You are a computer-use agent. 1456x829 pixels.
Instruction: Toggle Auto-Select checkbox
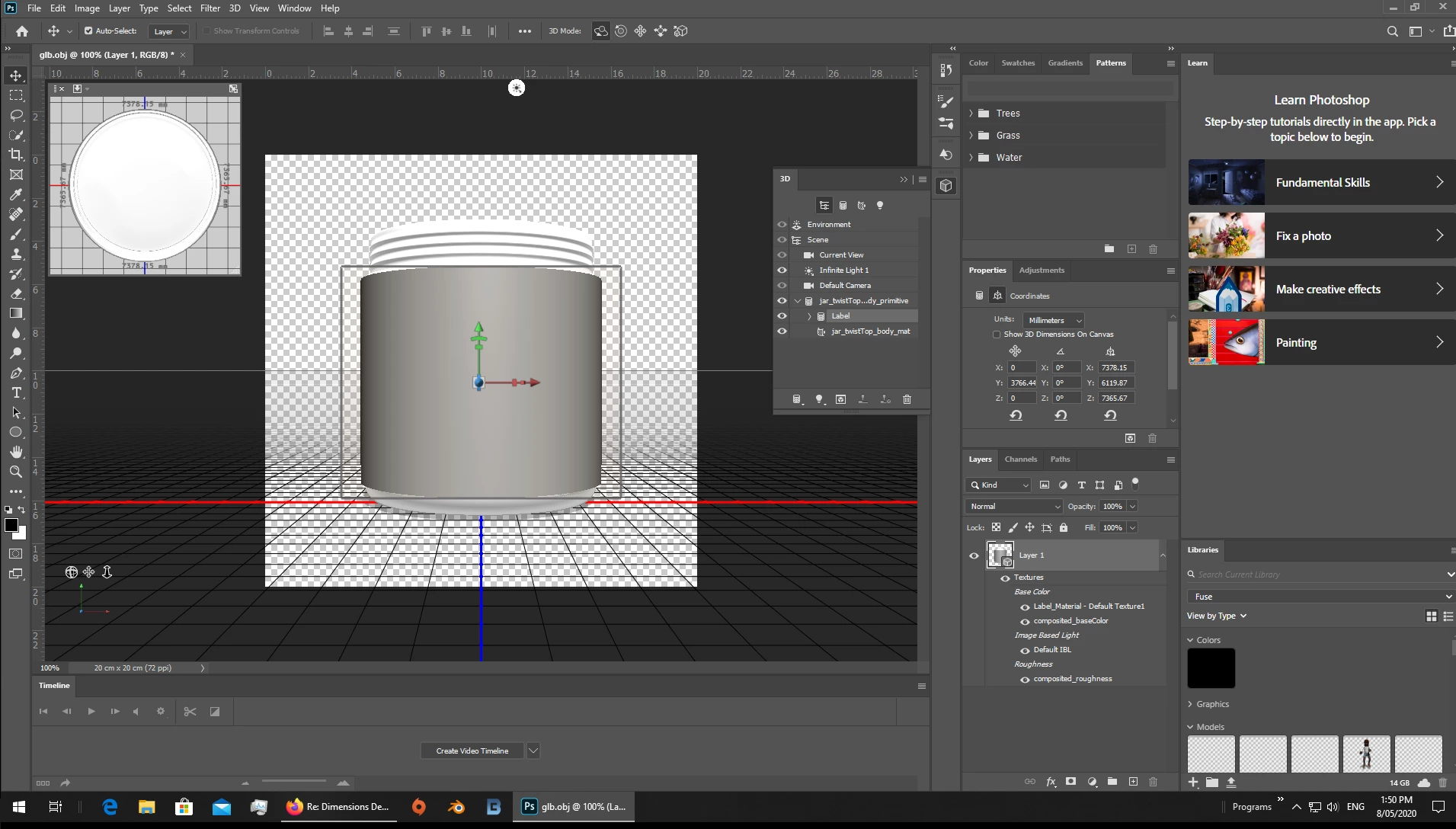pos(88,31)
